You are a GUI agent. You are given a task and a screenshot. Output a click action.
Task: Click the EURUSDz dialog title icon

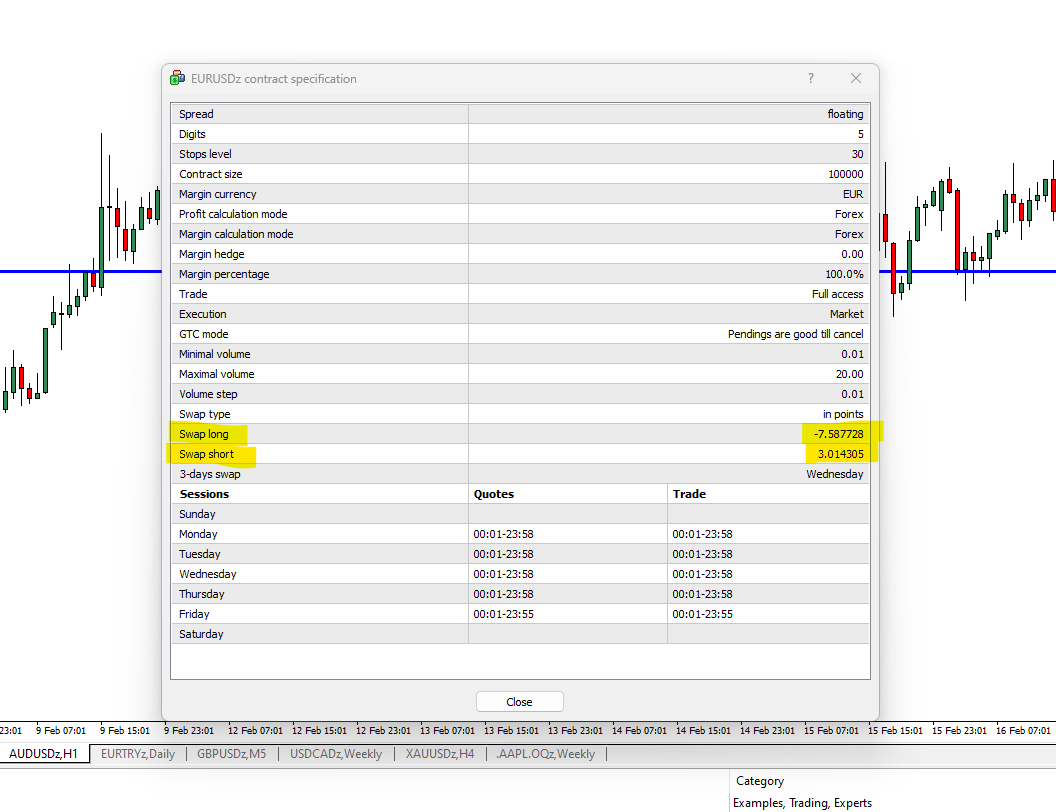click(177, 78)
